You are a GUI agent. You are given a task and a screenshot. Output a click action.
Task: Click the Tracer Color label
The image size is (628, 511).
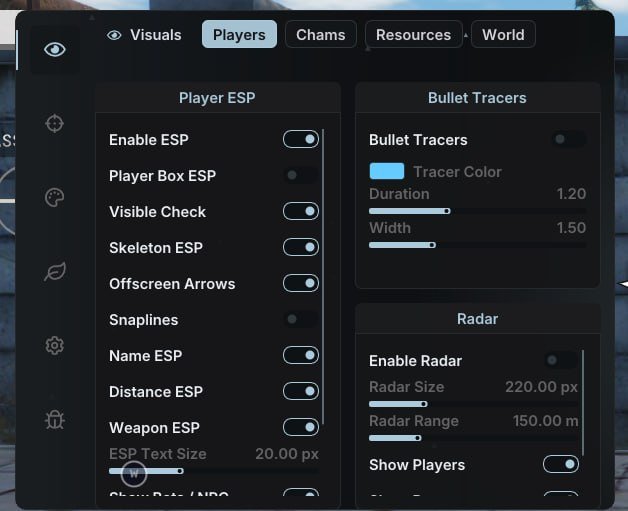pos(457,172)
